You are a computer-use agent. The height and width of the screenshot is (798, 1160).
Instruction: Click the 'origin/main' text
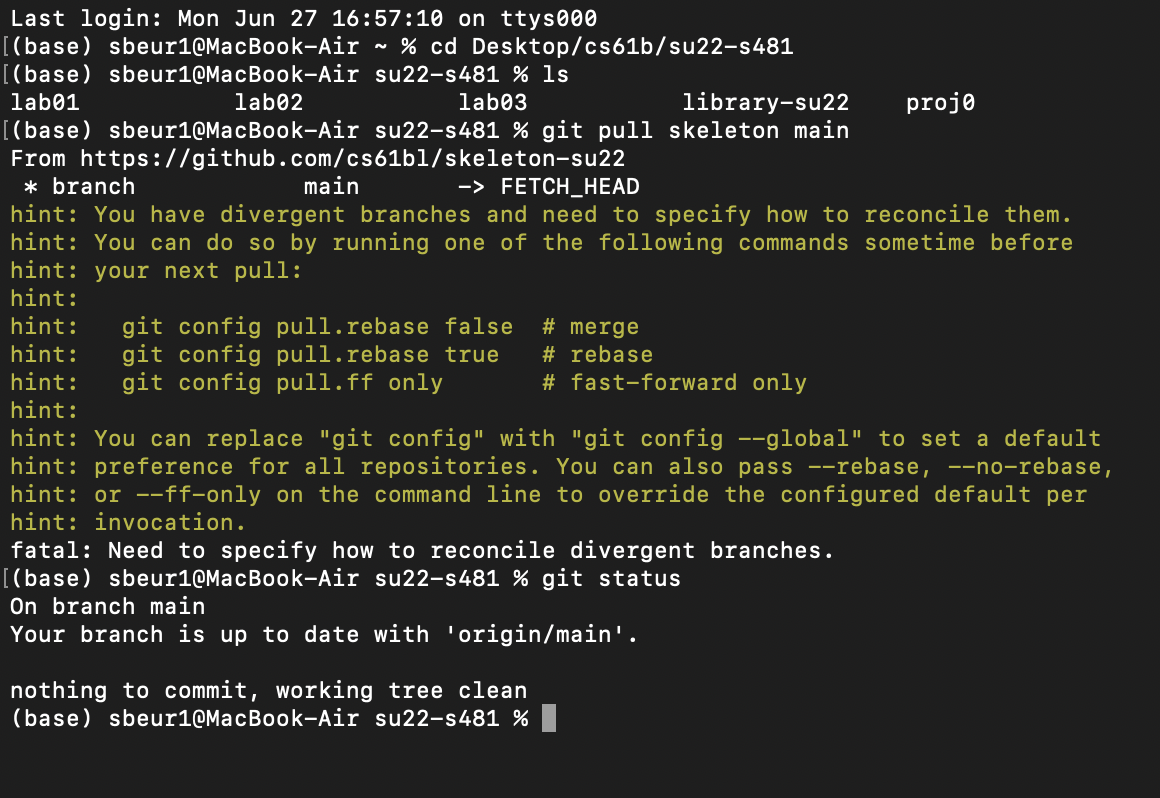569,635
